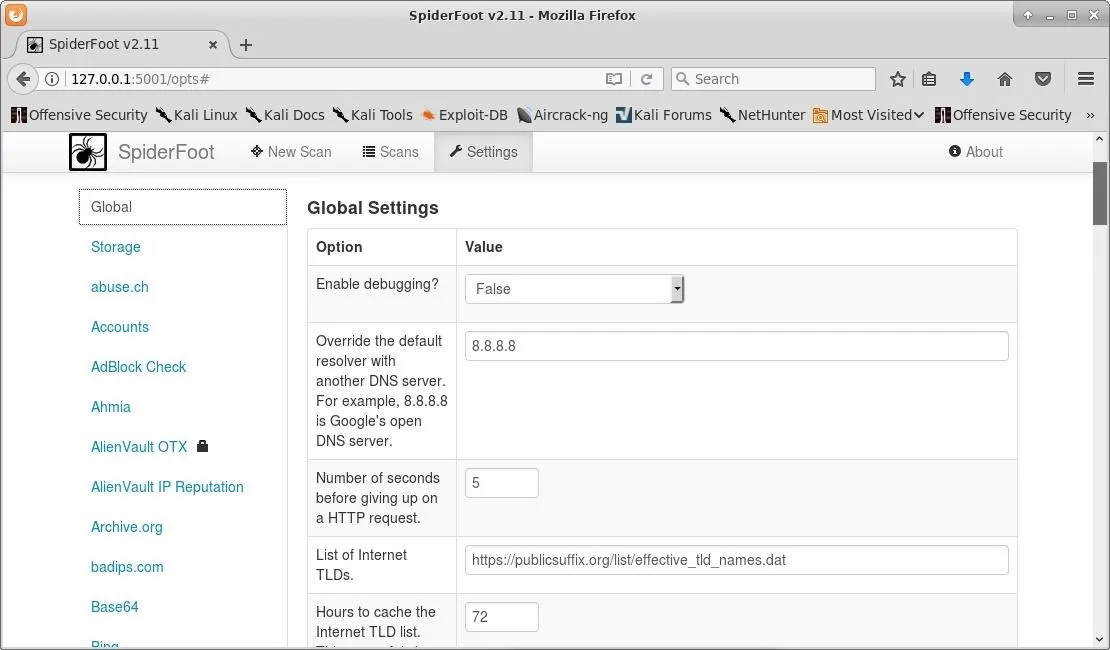Toggle reader view icon in address bar
1110x650 pixels.
coord(614,79)
